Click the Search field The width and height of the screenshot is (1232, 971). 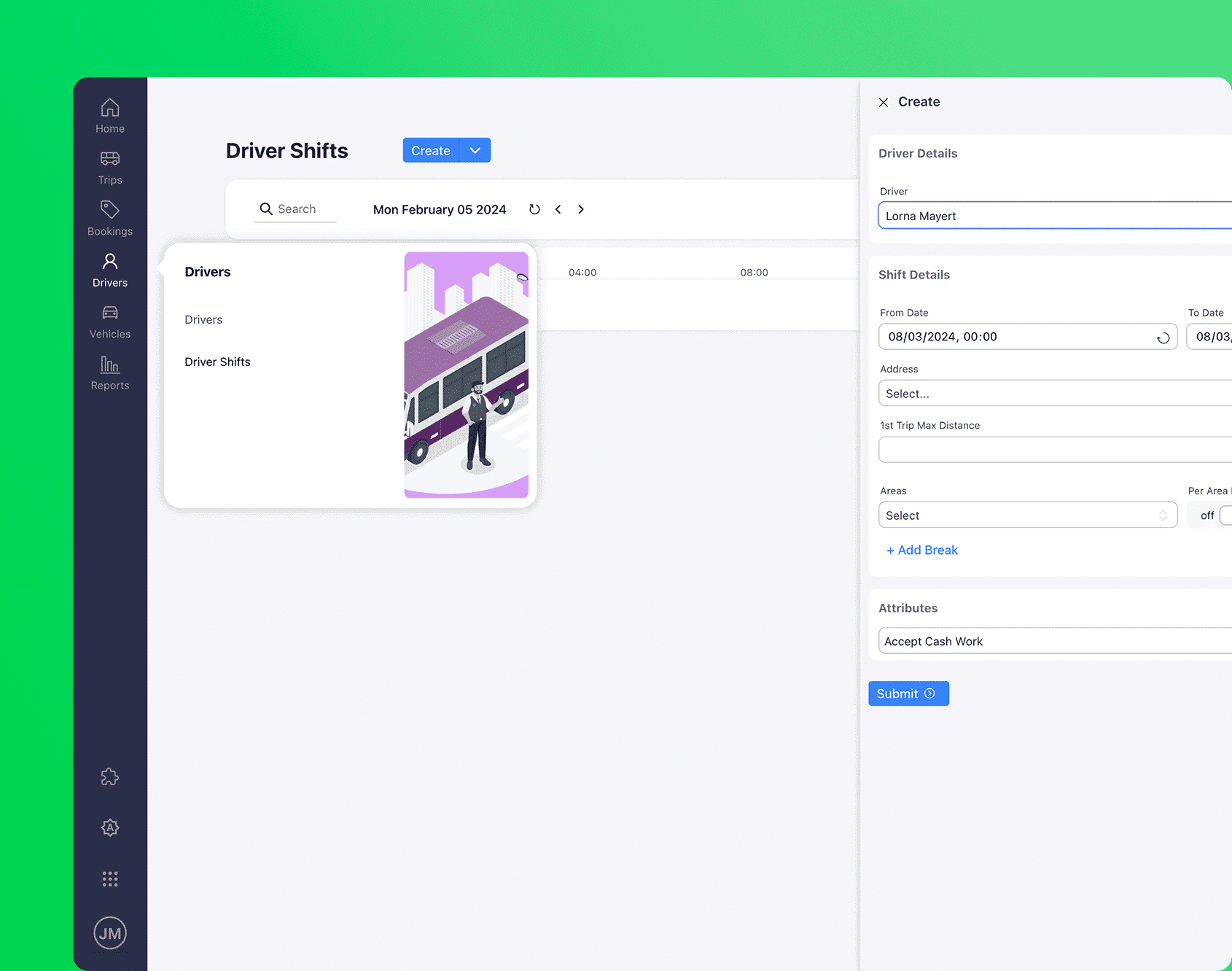click(295, 209)
